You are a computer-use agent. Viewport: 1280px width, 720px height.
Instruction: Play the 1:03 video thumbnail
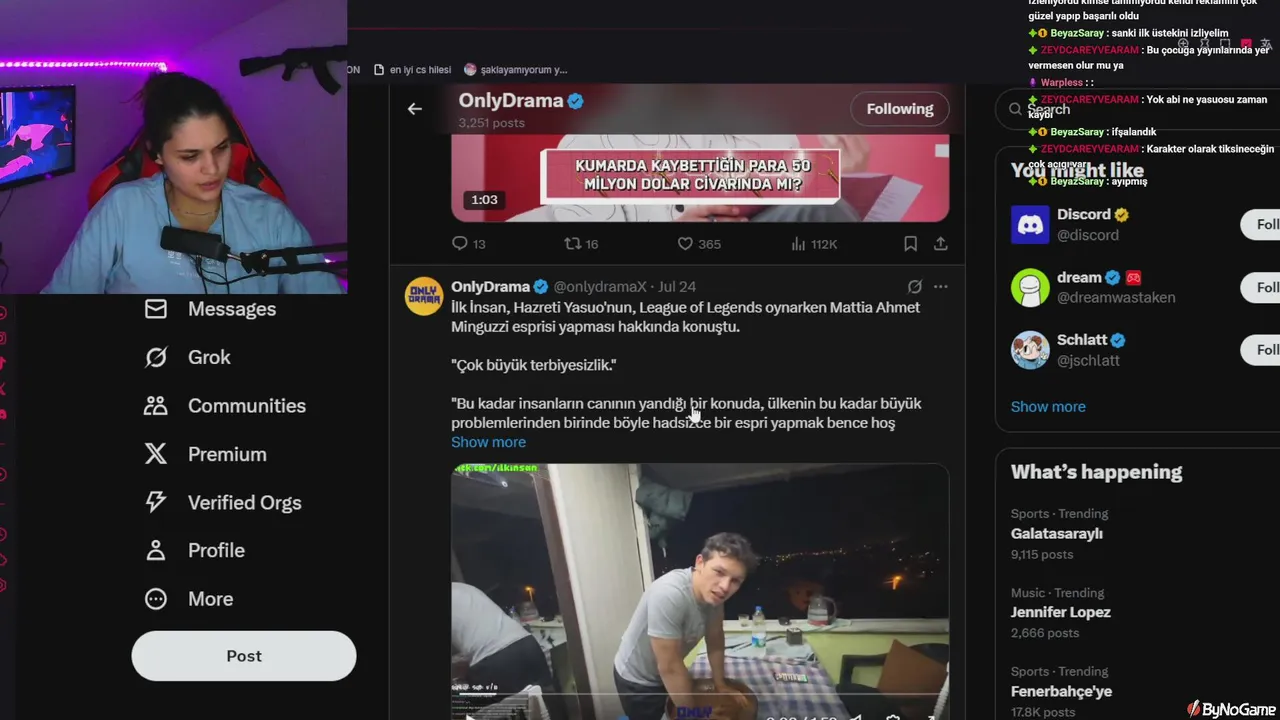[700, 178]
